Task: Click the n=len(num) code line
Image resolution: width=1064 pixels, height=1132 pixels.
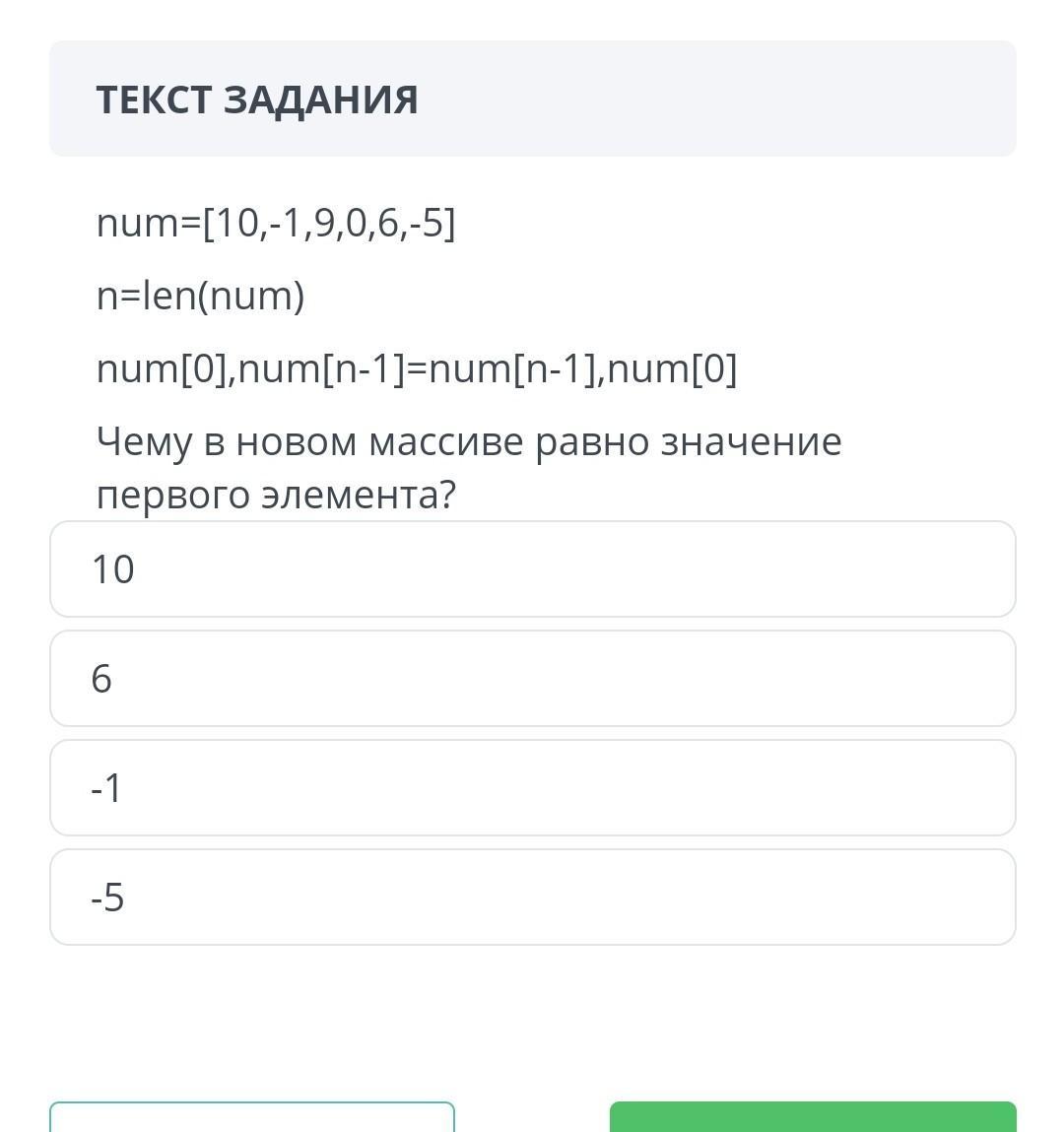Action: pyautogui.click(x=200, y=296)
